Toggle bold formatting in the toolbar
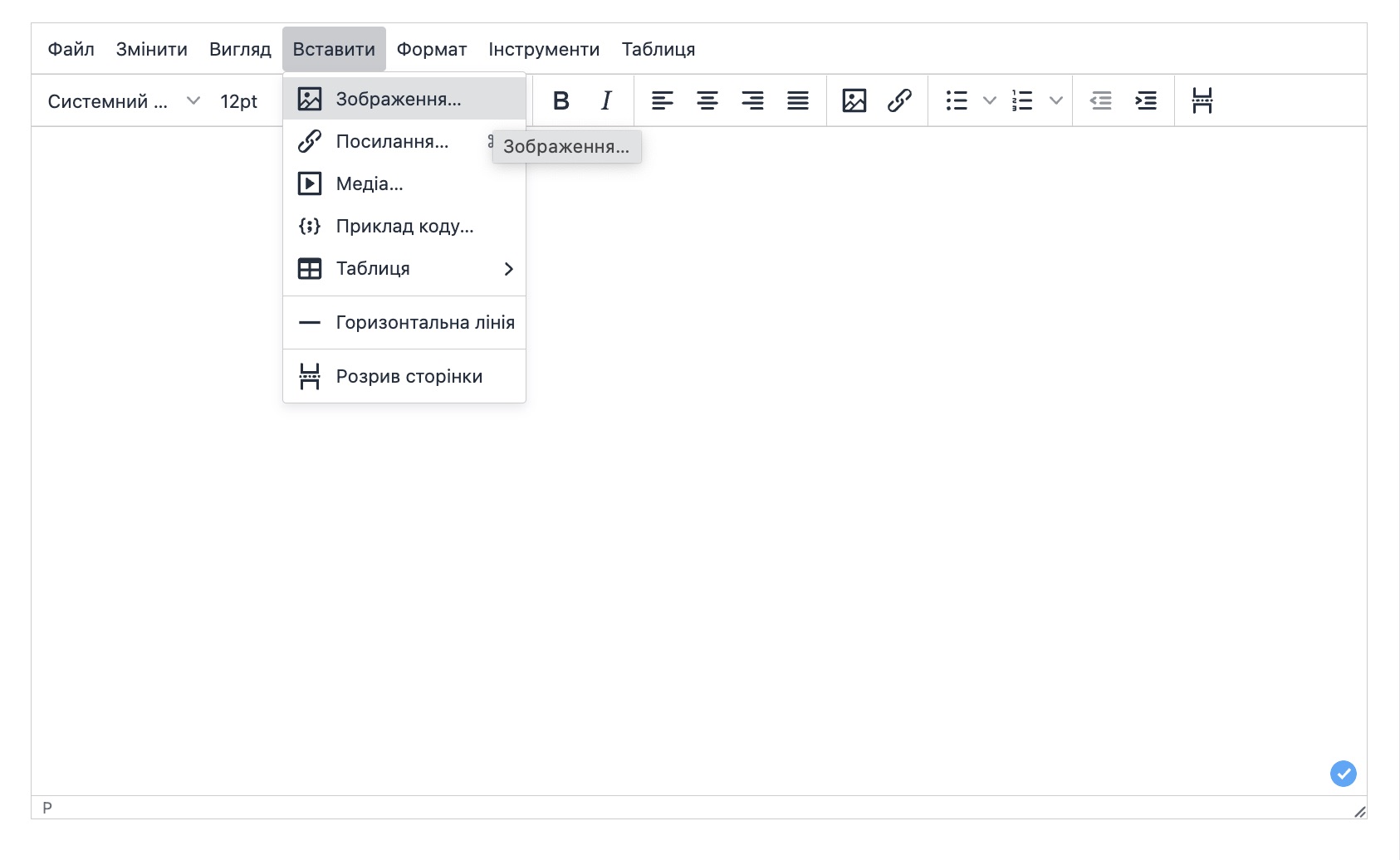Image resolution: width=1400 pixels, height=860 pixels. pos(561,100)
